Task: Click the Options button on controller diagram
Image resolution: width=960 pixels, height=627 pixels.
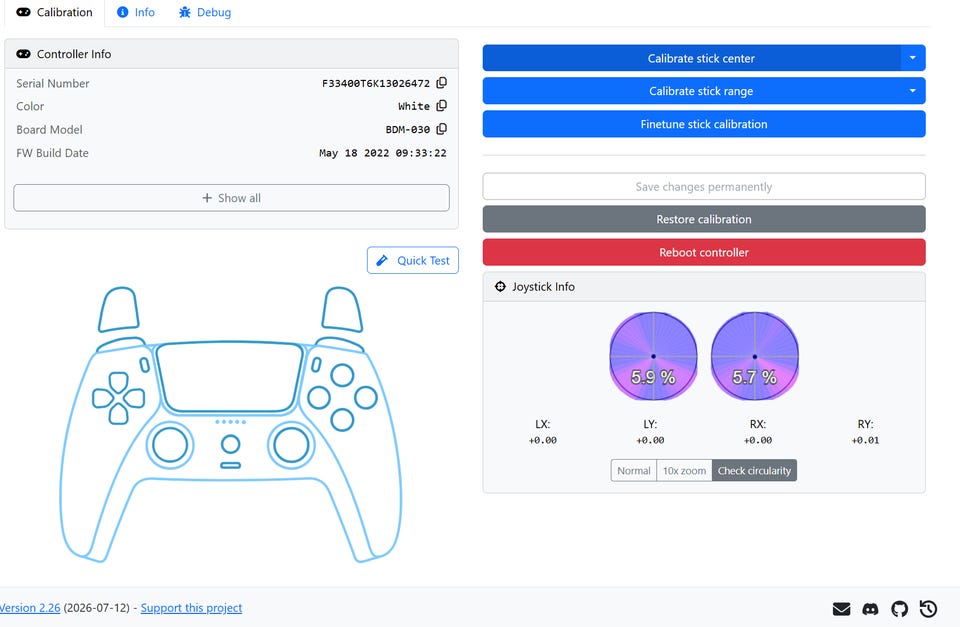Action: (316, 365)
